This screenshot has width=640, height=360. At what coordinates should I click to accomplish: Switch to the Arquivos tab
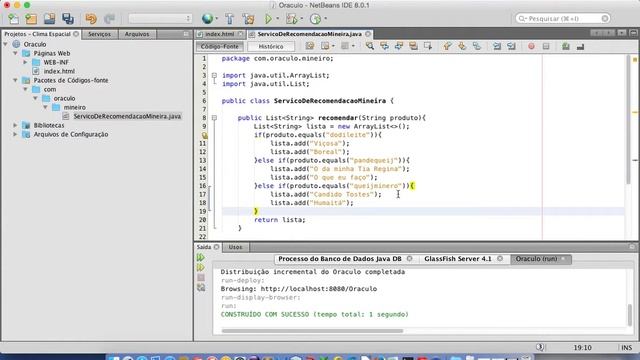[137, 34]
